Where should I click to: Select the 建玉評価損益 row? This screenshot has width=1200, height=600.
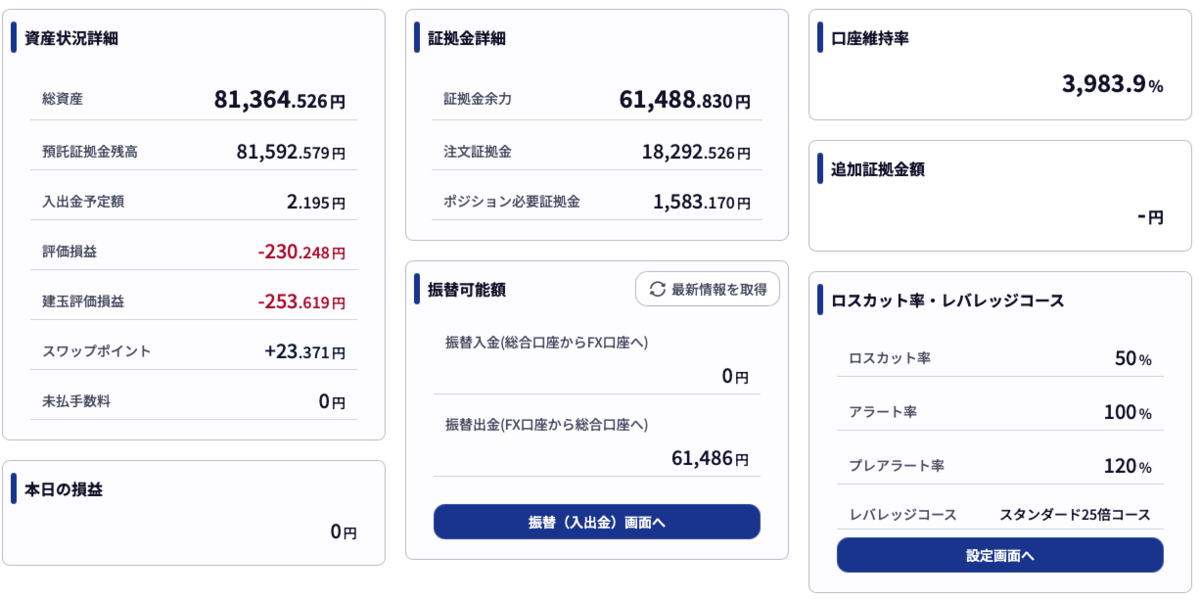pos(194,302)
